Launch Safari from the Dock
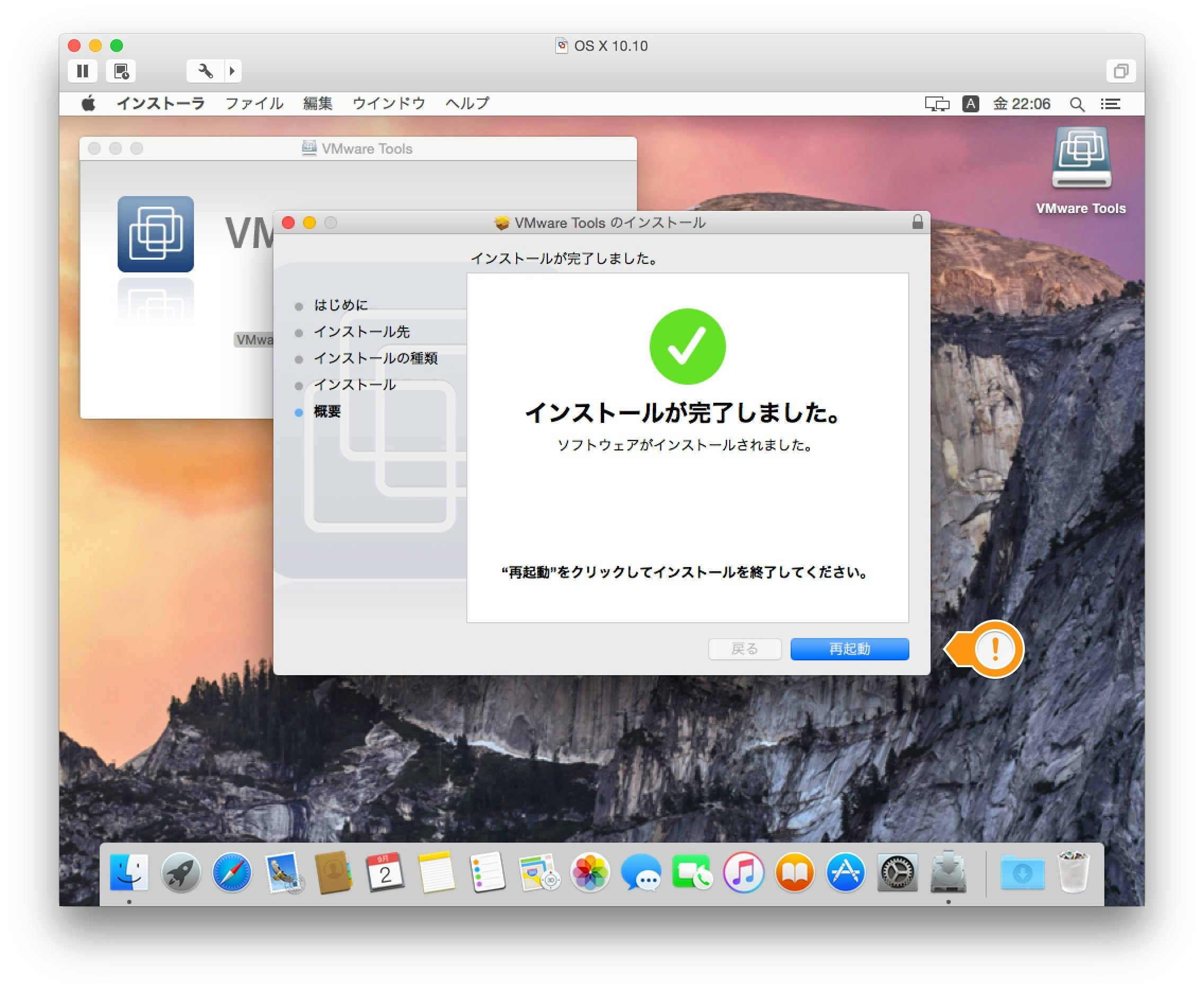Viewport: 1204px width, 991px height. (x=232, y=873)
